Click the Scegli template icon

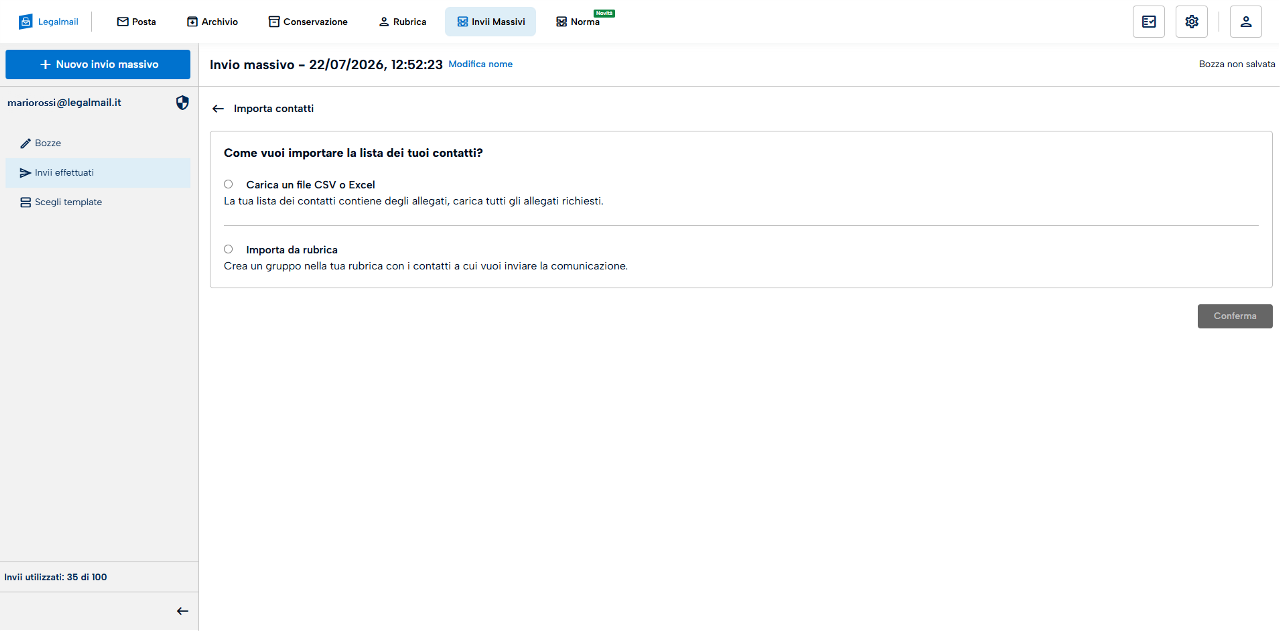pyautogui.click(x=26, y=202)
